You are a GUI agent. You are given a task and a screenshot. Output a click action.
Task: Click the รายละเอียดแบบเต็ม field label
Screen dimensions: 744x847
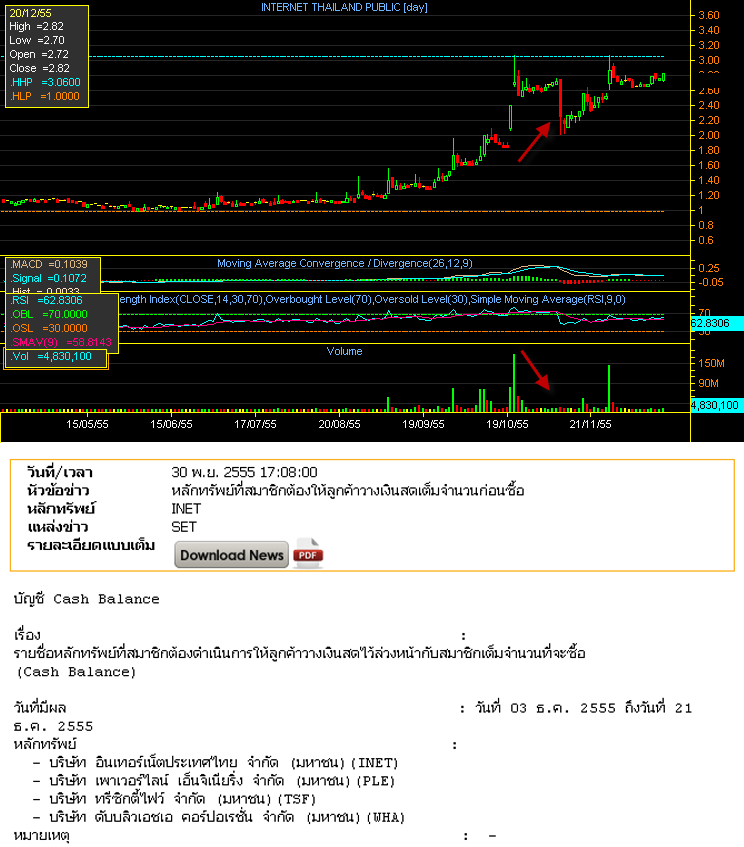[x=91, y=545]
